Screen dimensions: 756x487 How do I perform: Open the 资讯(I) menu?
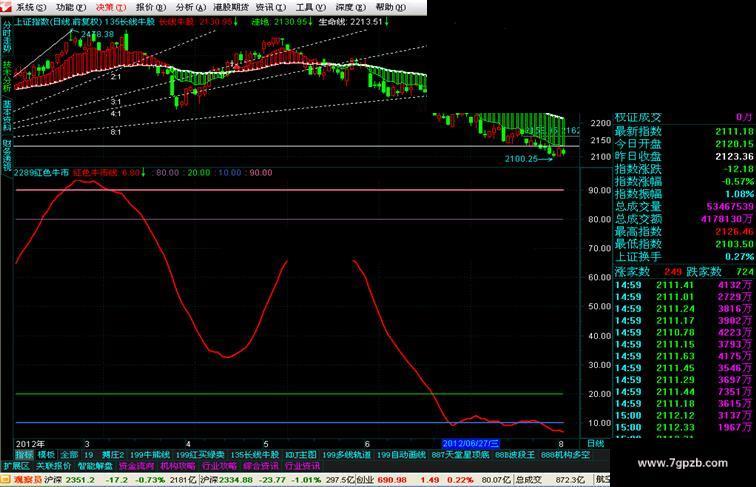tap(271, 7)
